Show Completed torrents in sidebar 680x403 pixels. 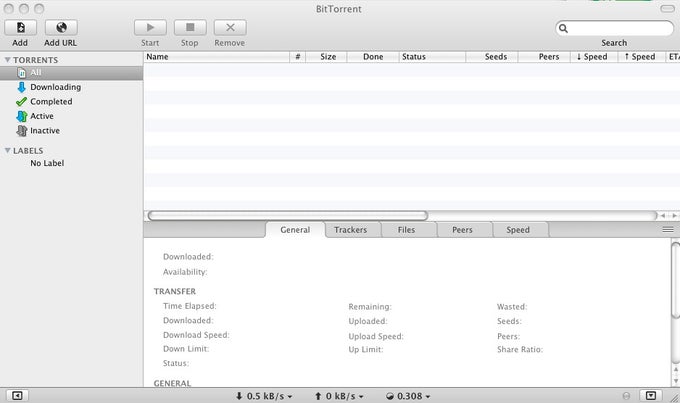click(x=44, y=102)
